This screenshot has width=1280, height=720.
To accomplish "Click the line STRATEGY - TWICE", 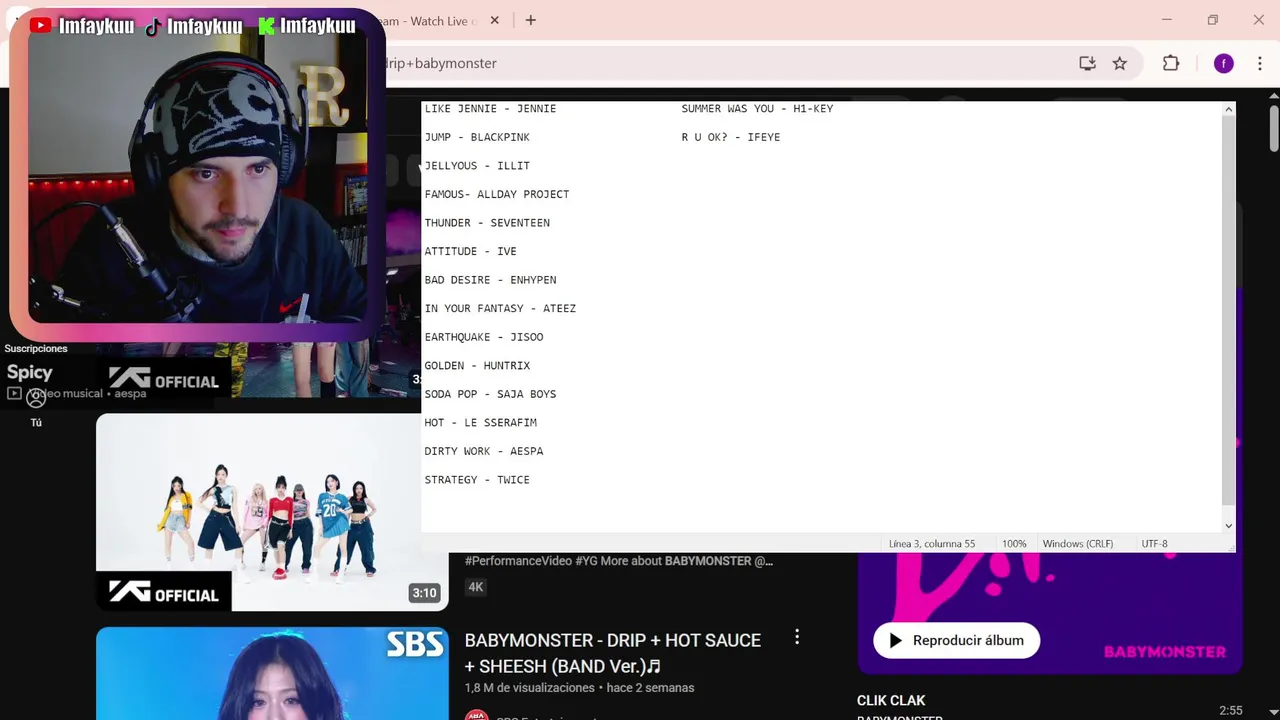I will [x=477, y=480].
